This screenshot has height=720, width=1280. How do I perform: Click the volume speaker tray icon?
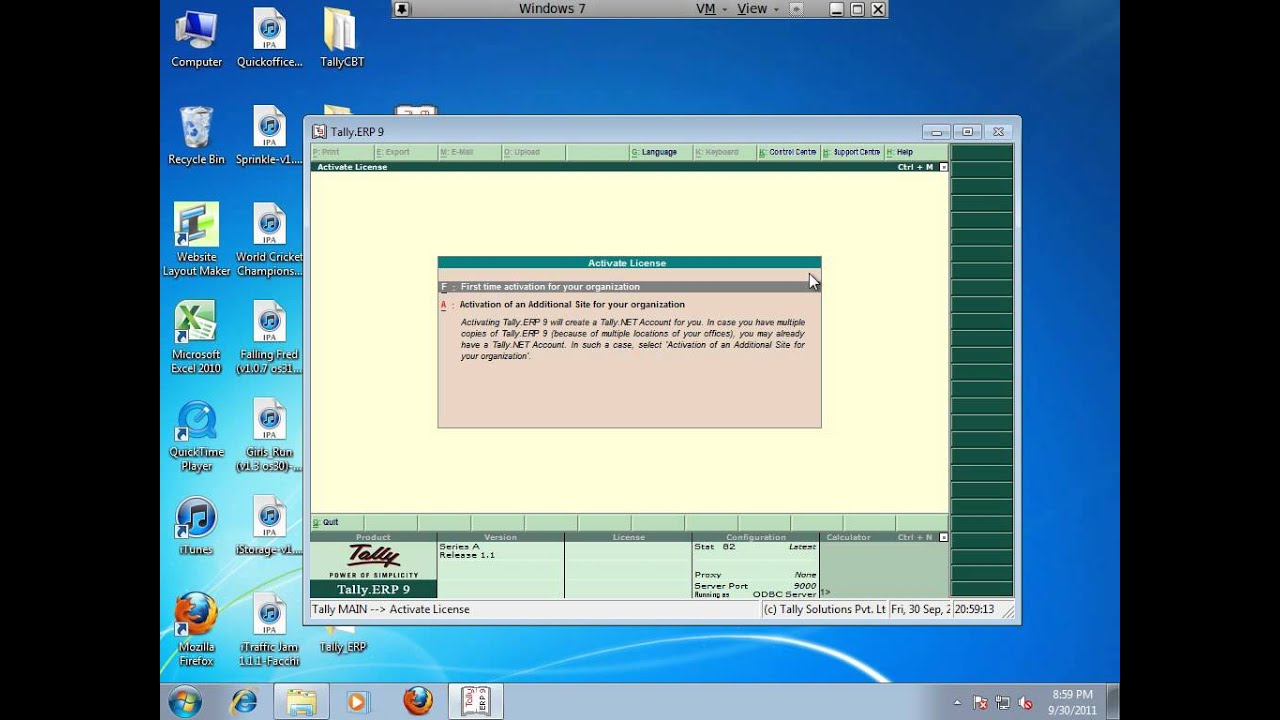tap(1025, 703)
